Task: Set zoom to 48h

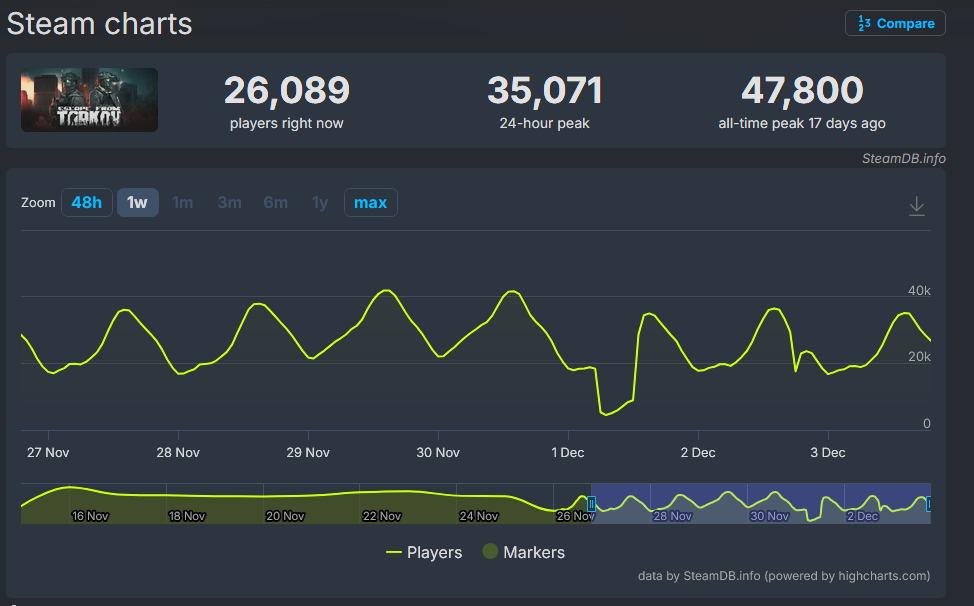Action: pos(86,202)
